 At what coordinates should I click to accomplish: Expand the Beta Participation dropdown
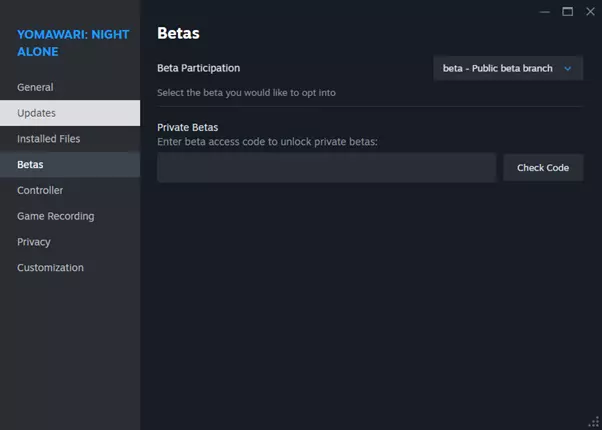(508, 68)
